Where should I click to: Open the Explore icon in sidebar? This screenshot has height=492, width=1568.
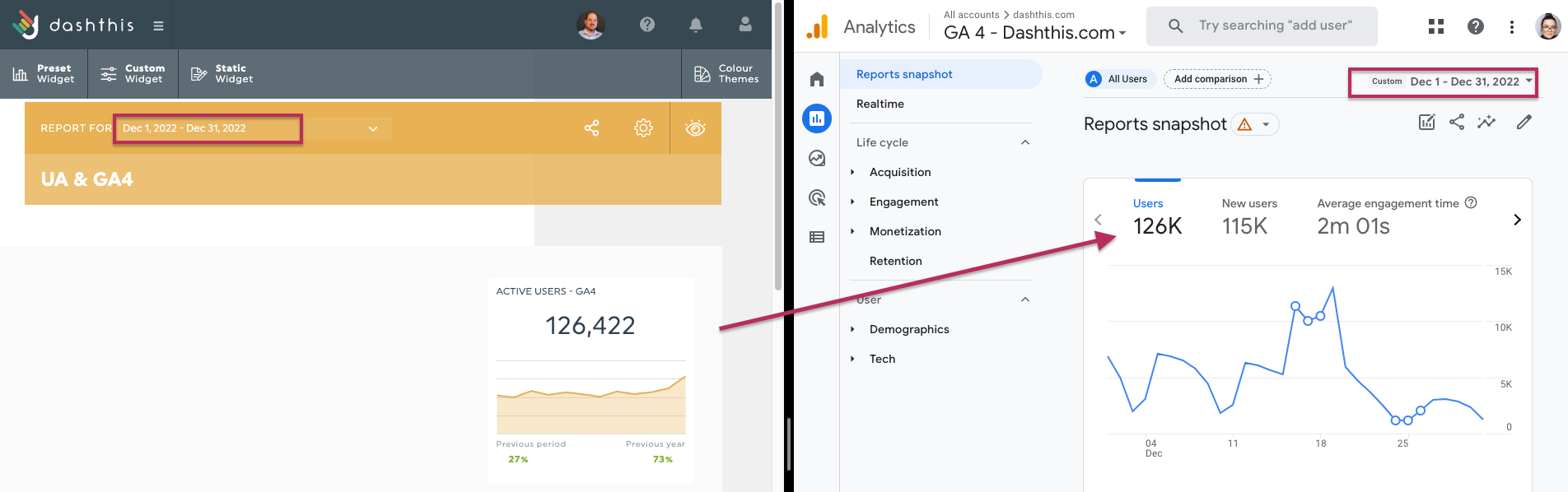click(x=817, y=158)
